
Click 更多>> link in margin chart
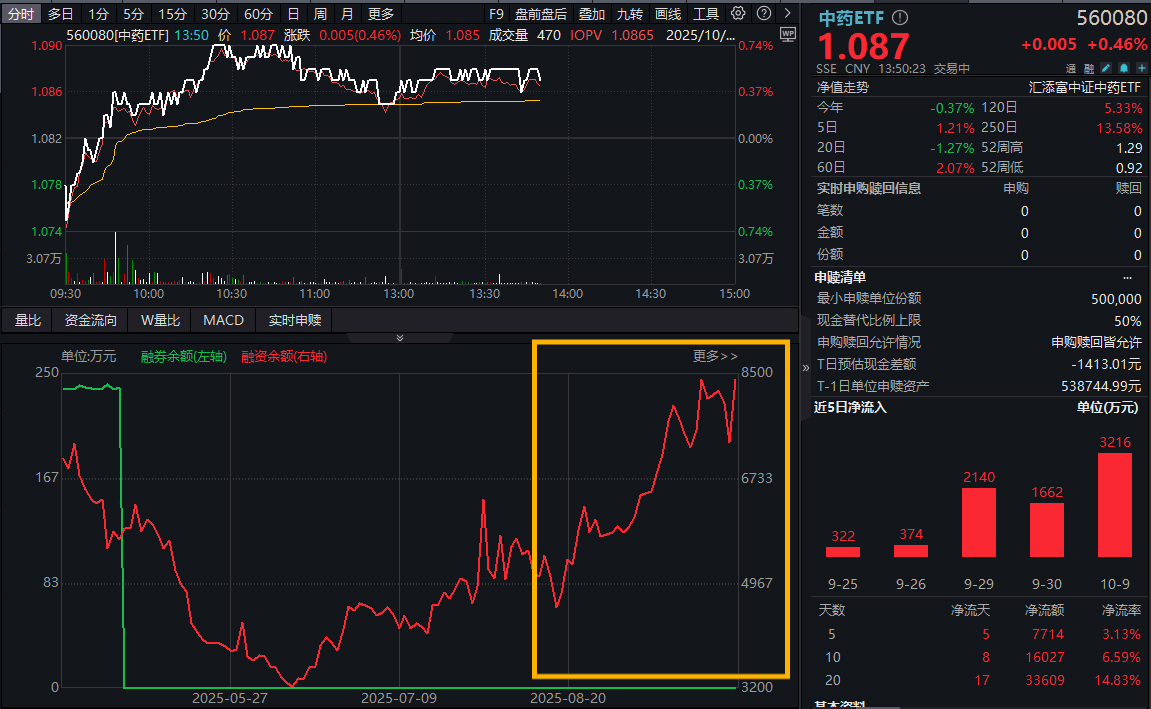715,356
